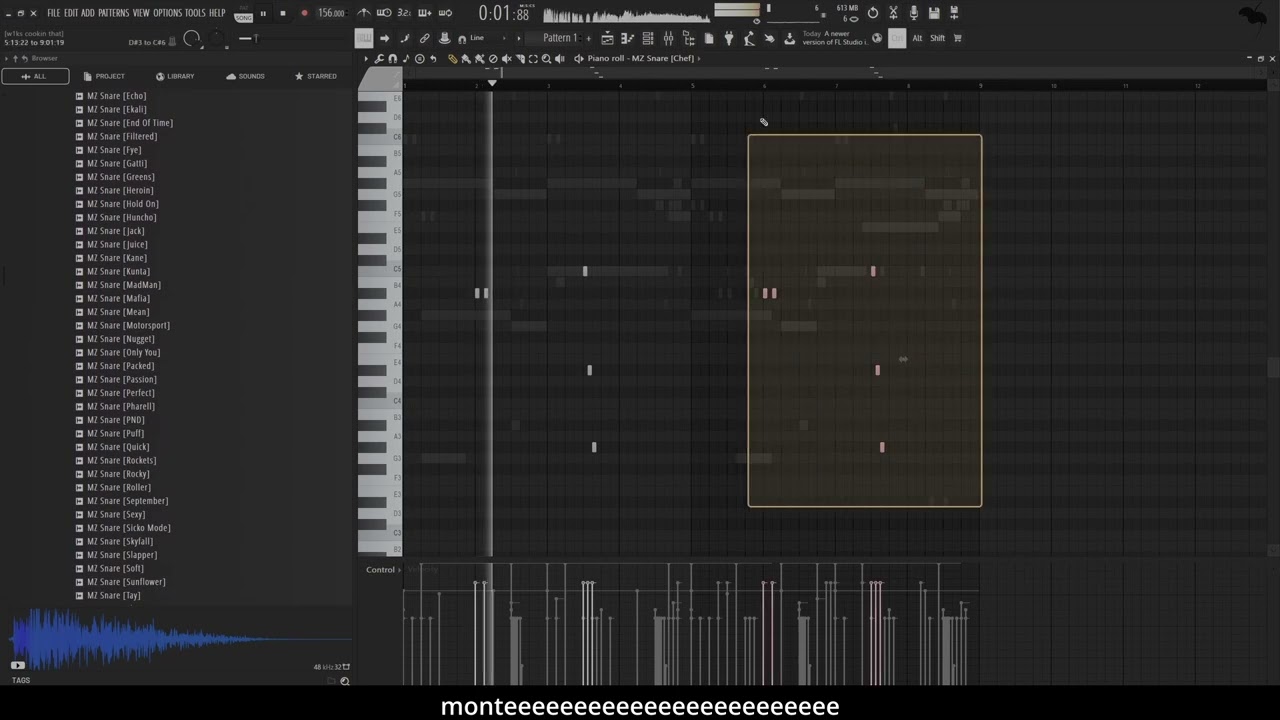Expand the piano roll menu arrow
Image resolution: width=1280 pixels, height=720 pixels.
(x=366, y=59)
